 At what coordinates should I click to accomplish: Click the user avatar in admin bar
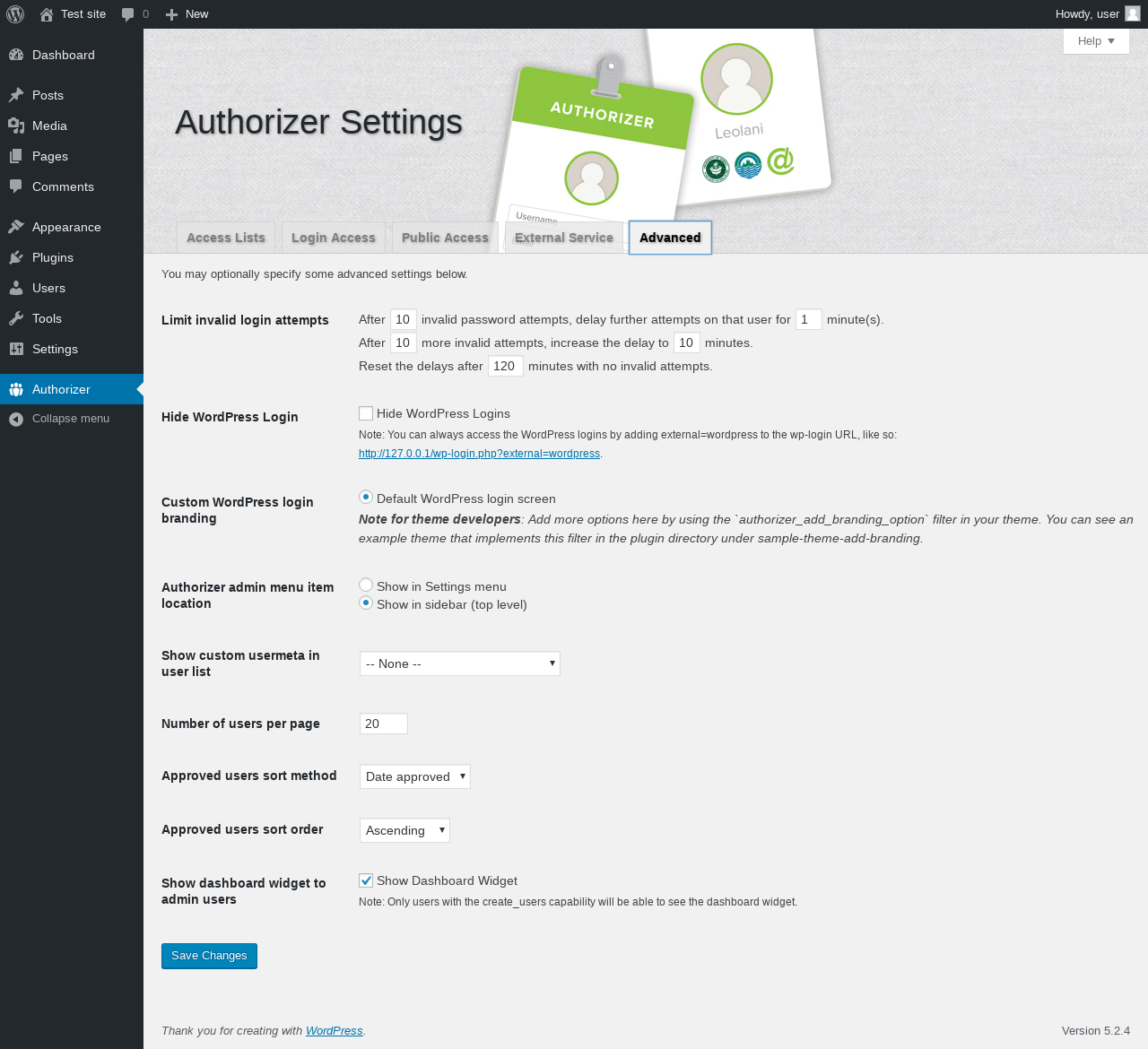click(x=1133, y=13)
